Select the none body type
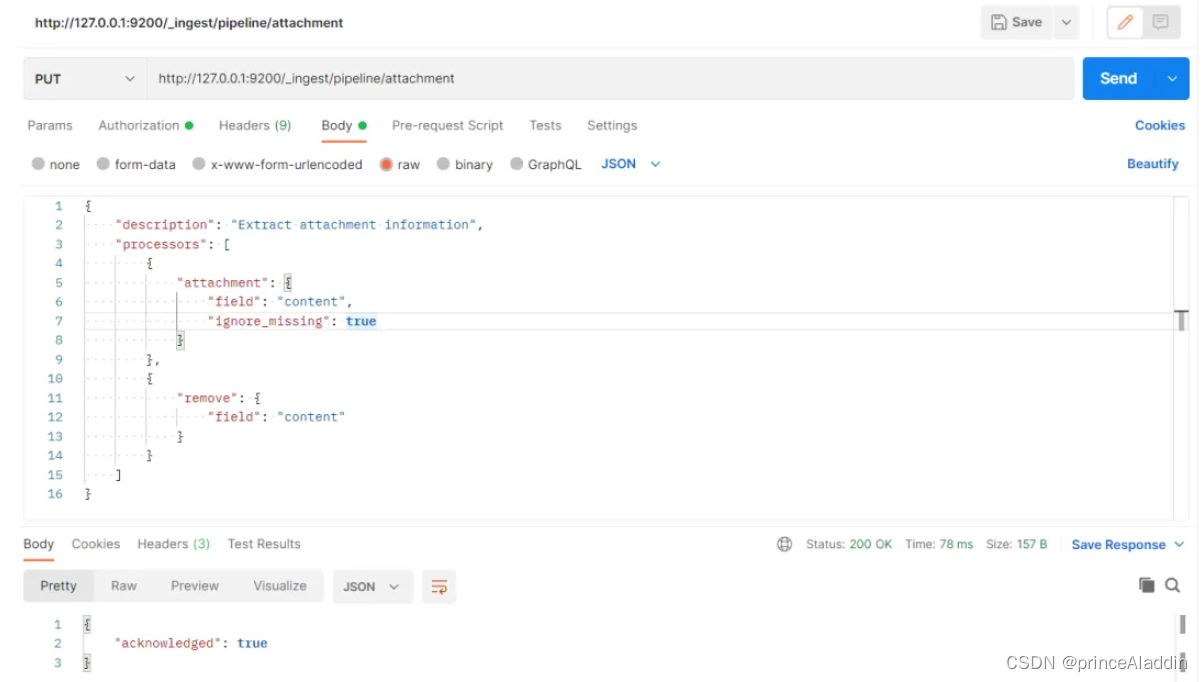Image resolution: width=1202 pixels, height=682 pixels. point(55,164)
